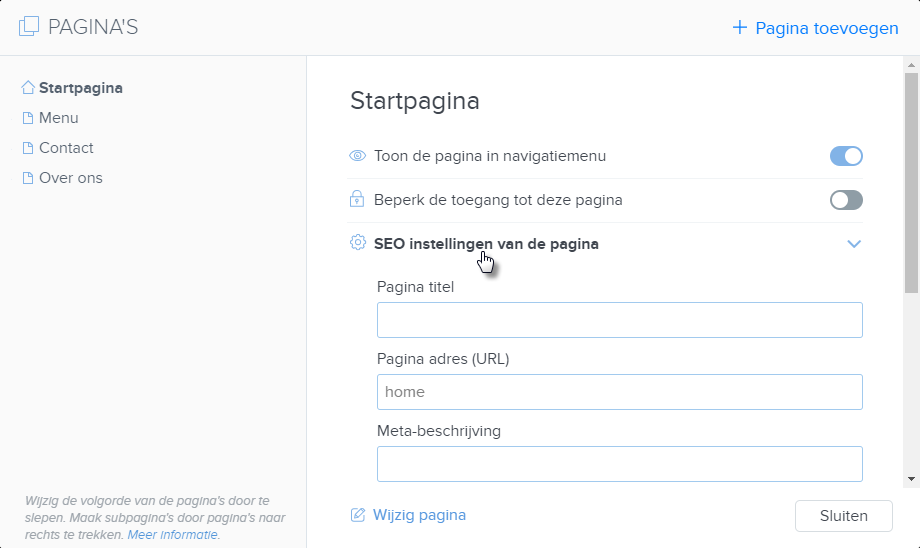Screen dimensions: 920x548
Task: Click the page icon next to Menu
Action: 28,118
